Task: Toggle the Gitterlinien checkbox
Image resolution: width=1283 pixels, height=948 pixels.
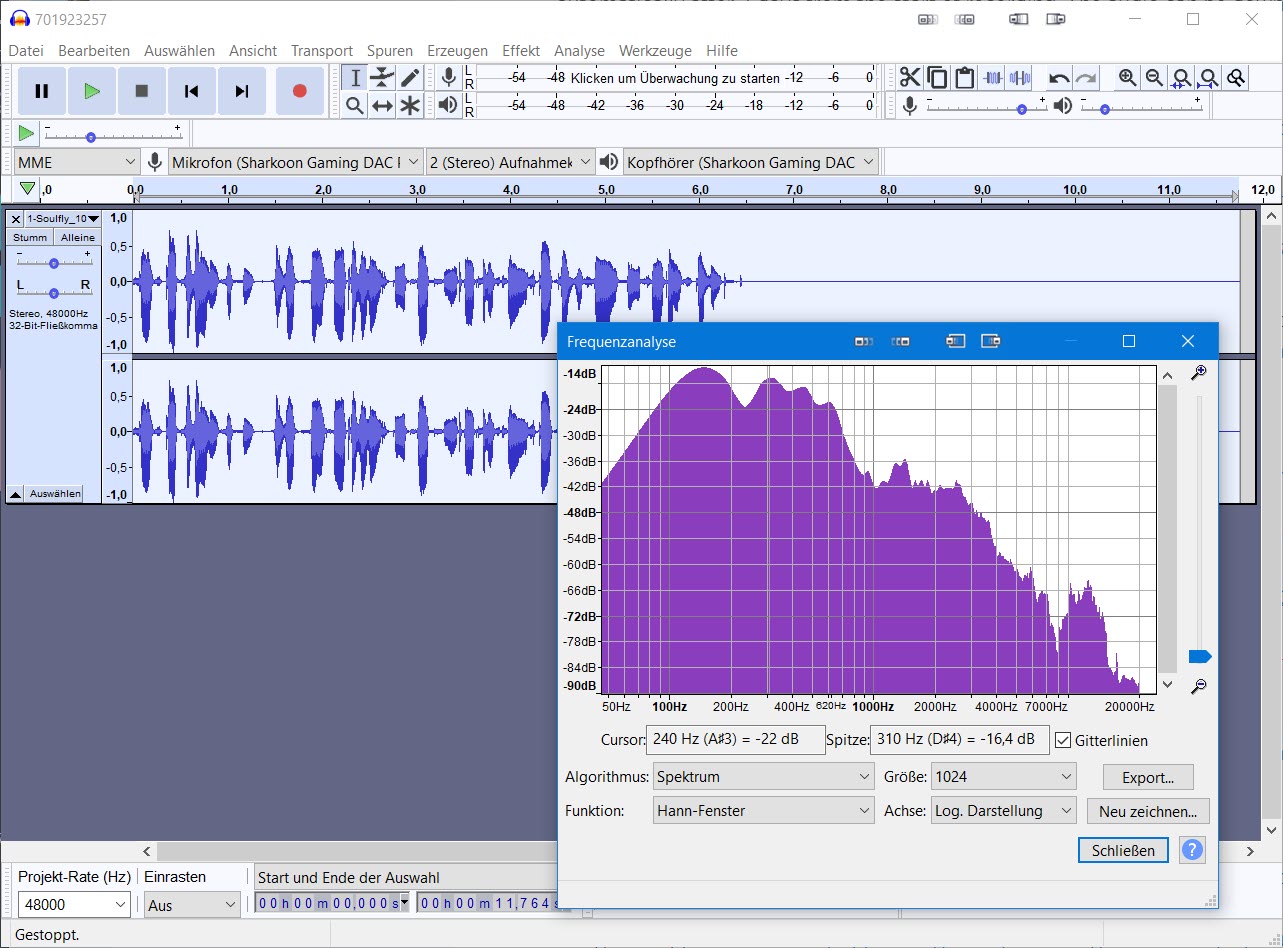Action: 1063,741
